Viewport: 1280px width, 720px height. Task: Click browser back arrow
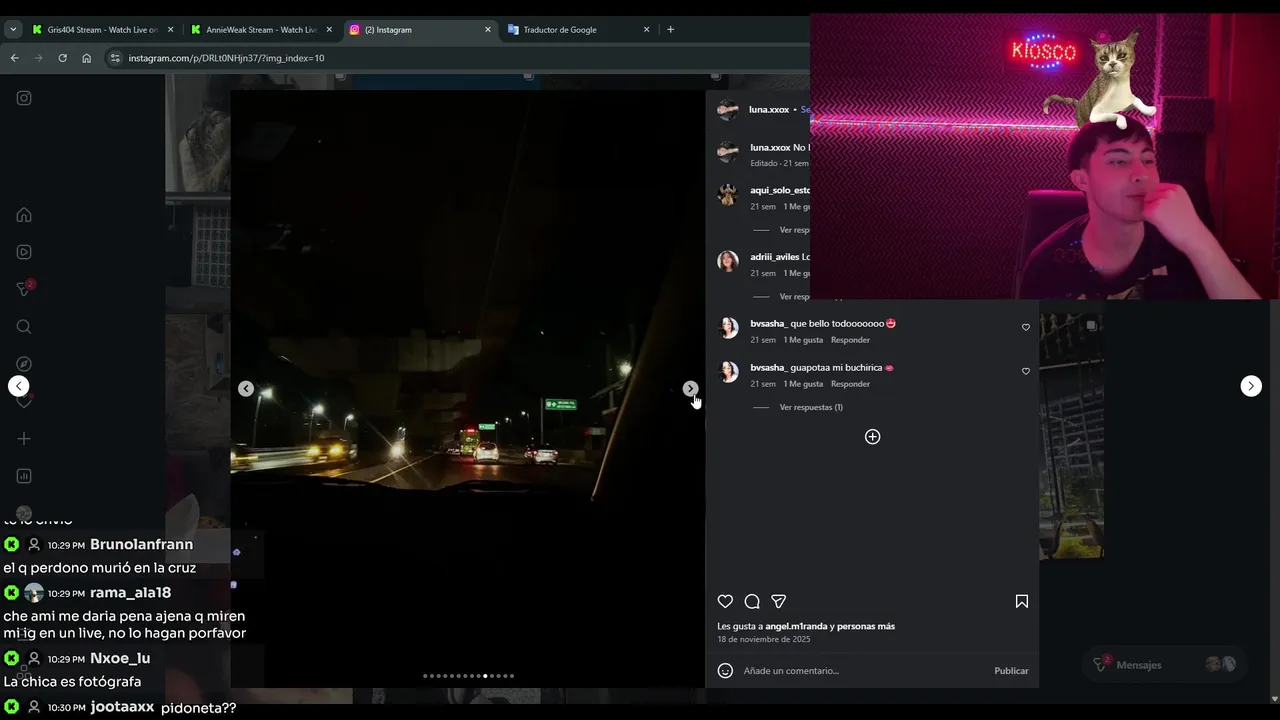pos(14,58)
